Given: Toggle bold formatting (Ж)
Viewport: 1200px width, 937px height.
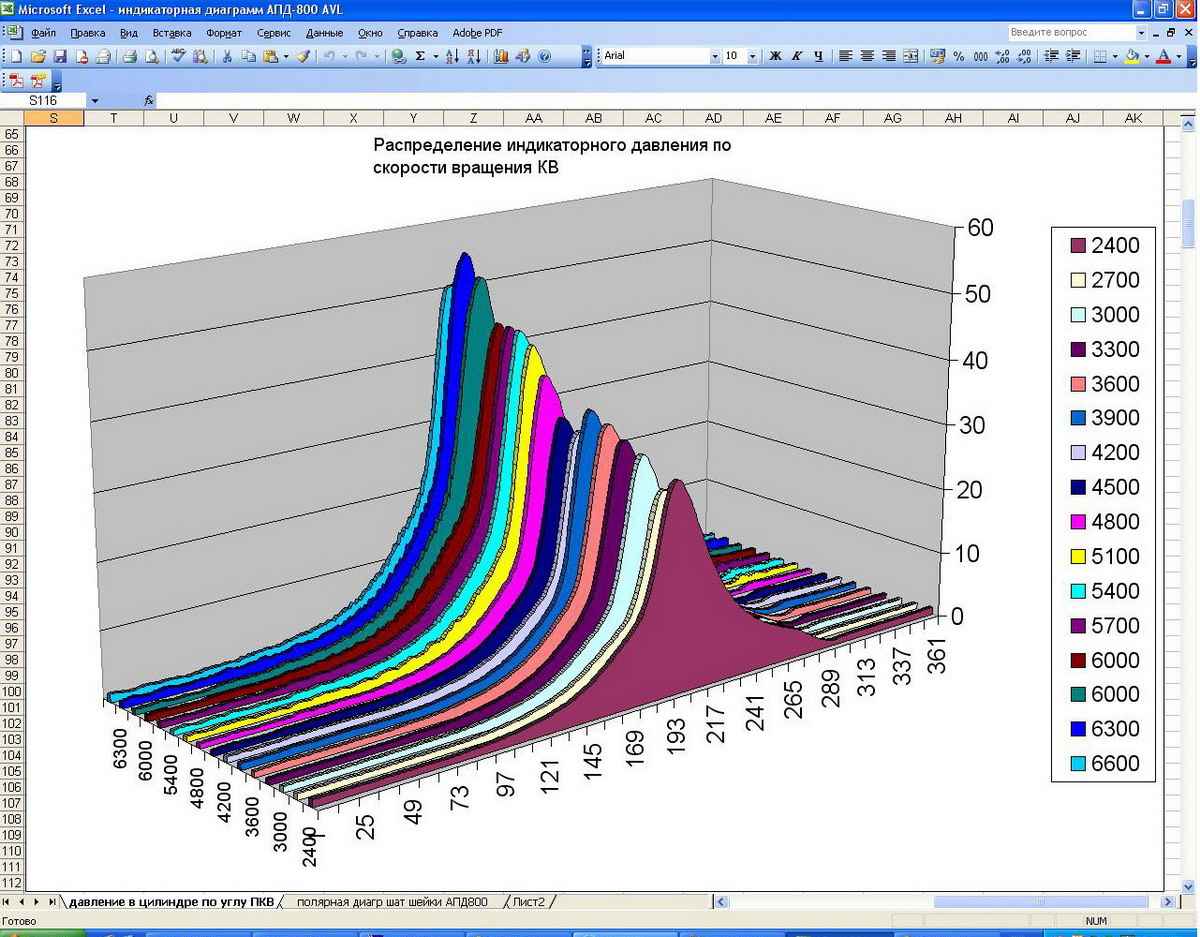Looking at the screenshot, I should [775, 57].
